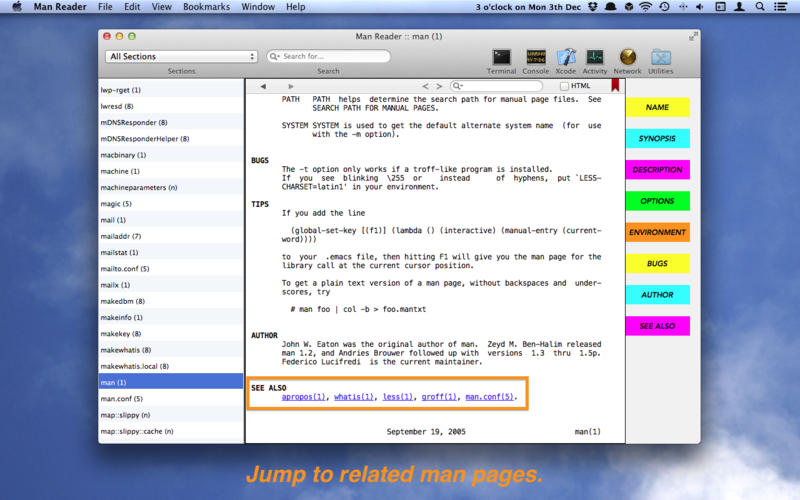
Task: Enable the HTML checkbox
Action: coord(564,87)
